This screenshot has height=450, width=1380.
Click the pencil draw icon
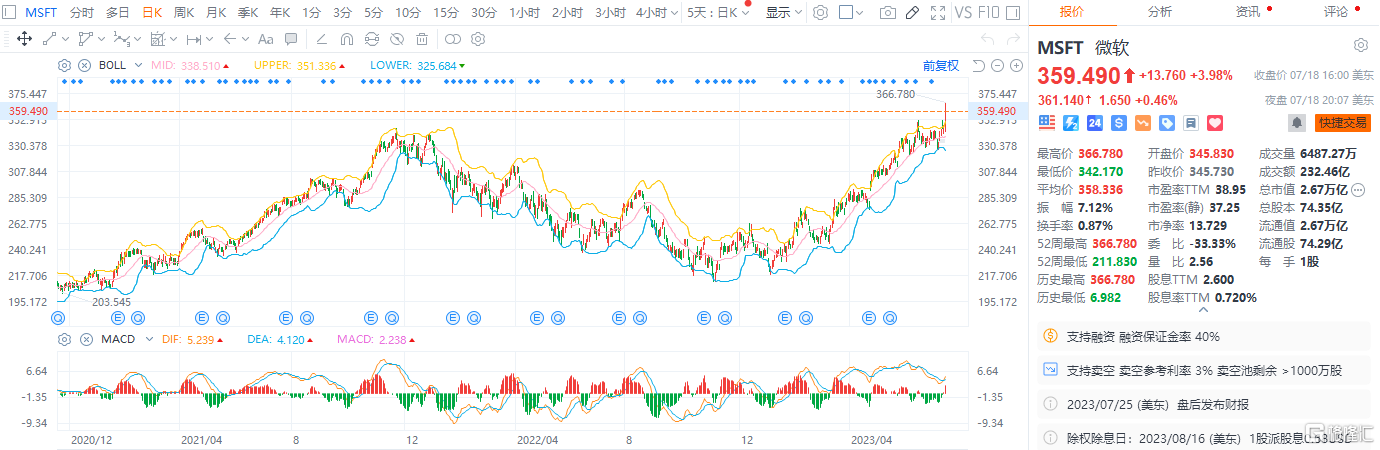click(x=912, y=13)
